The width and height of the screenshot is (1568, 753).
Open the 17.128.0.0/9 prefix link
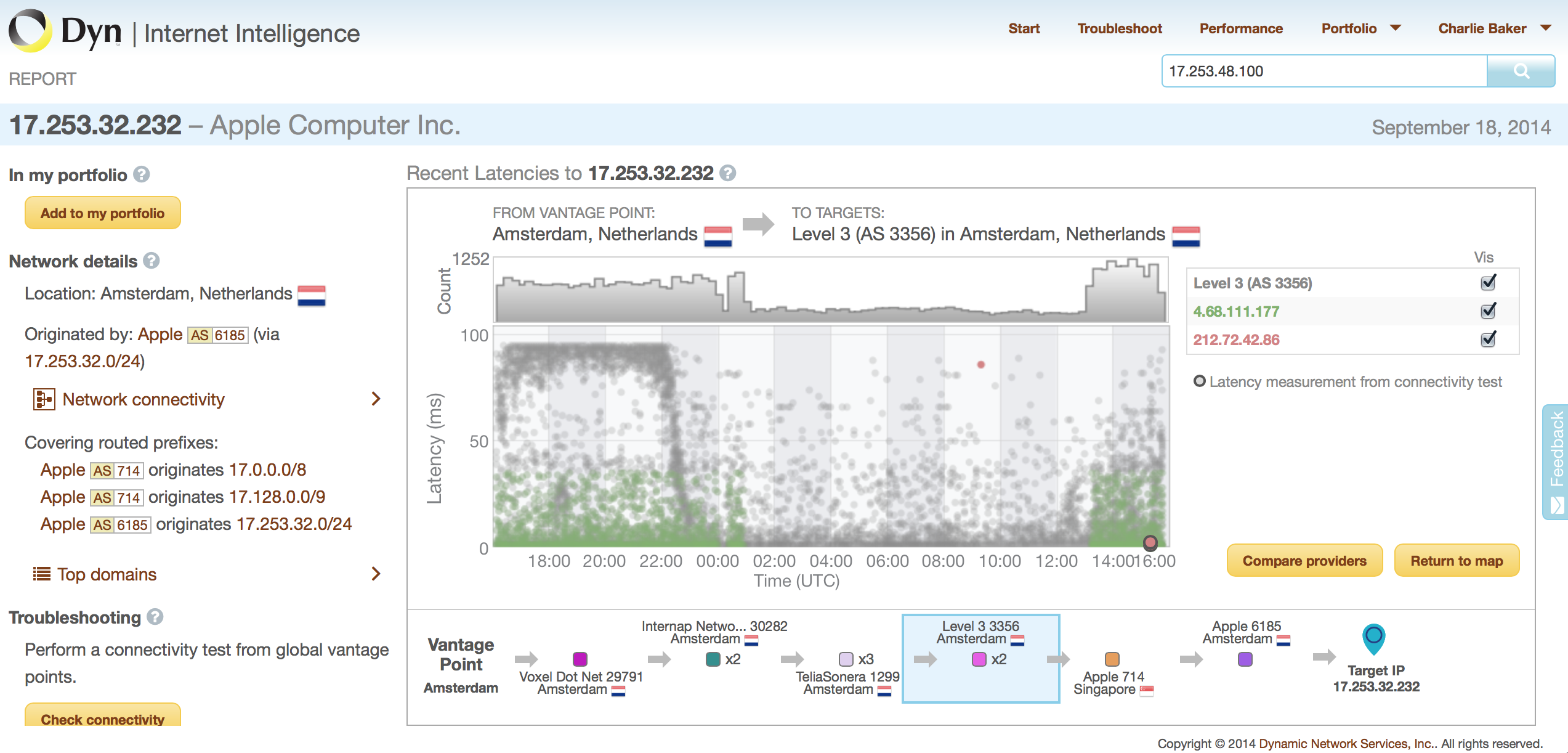point(277,497)
